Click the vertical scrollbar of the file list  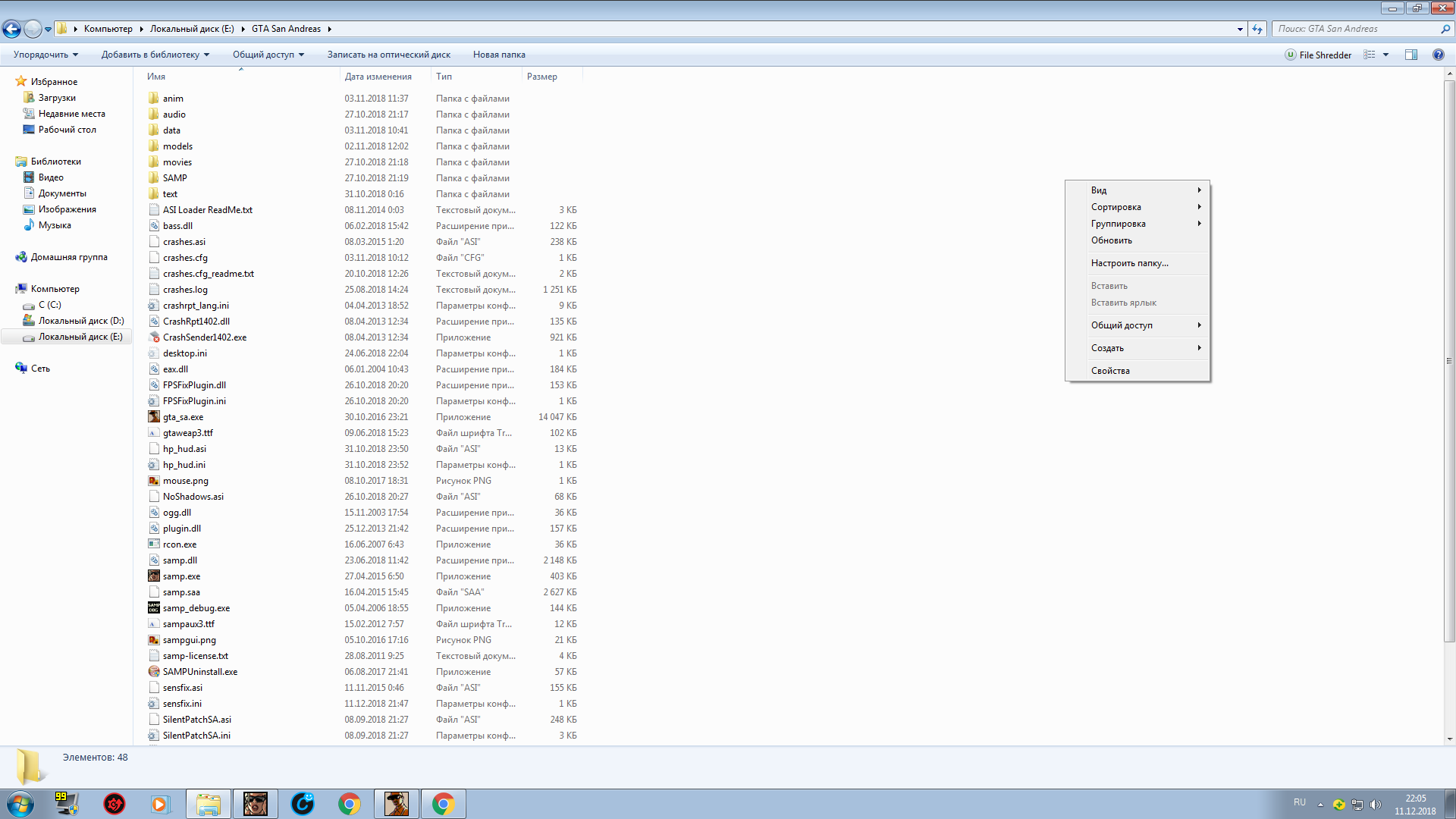1449,362
